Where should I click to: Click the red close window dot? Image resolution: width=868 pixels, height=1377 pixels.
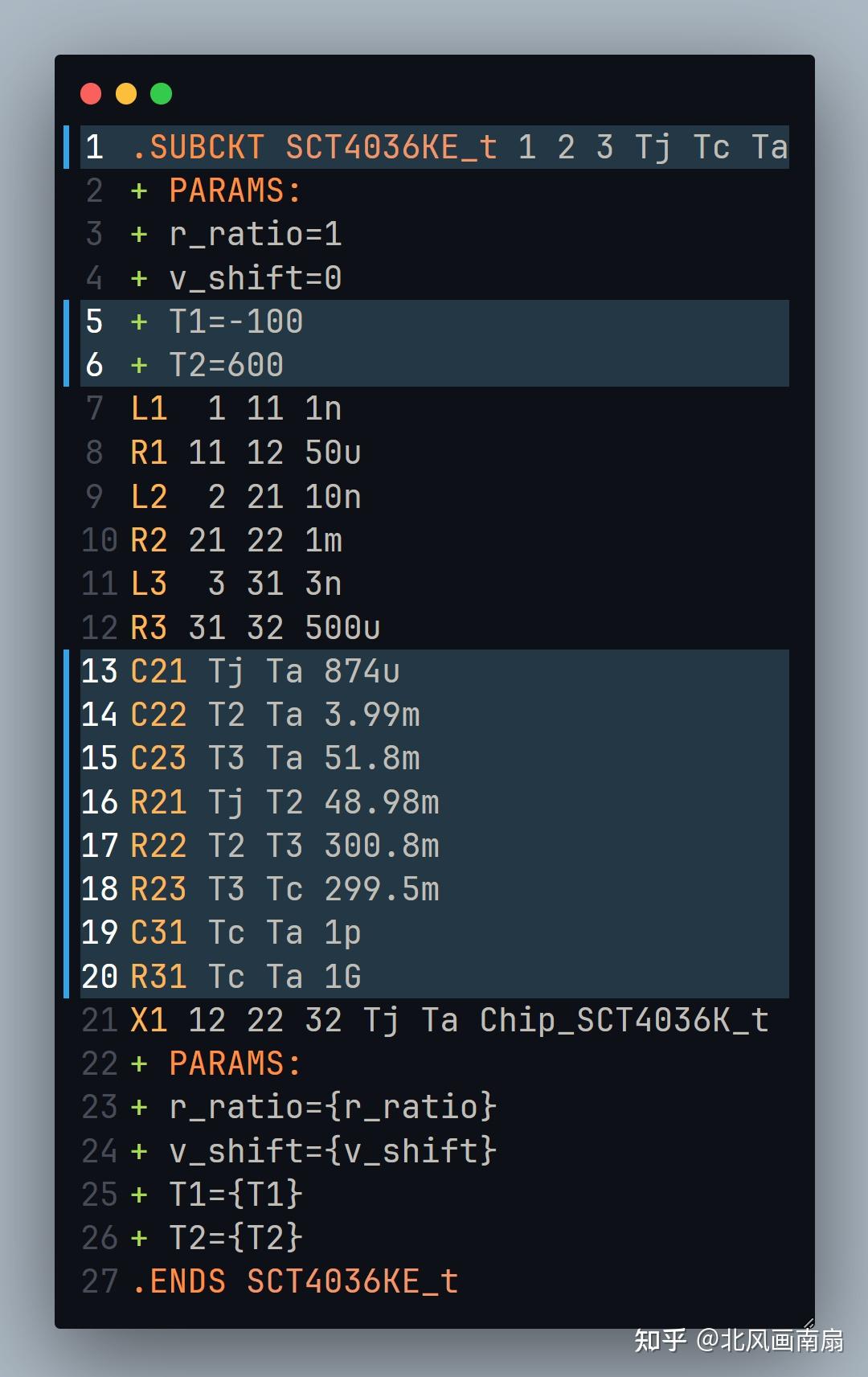point(91,94)
